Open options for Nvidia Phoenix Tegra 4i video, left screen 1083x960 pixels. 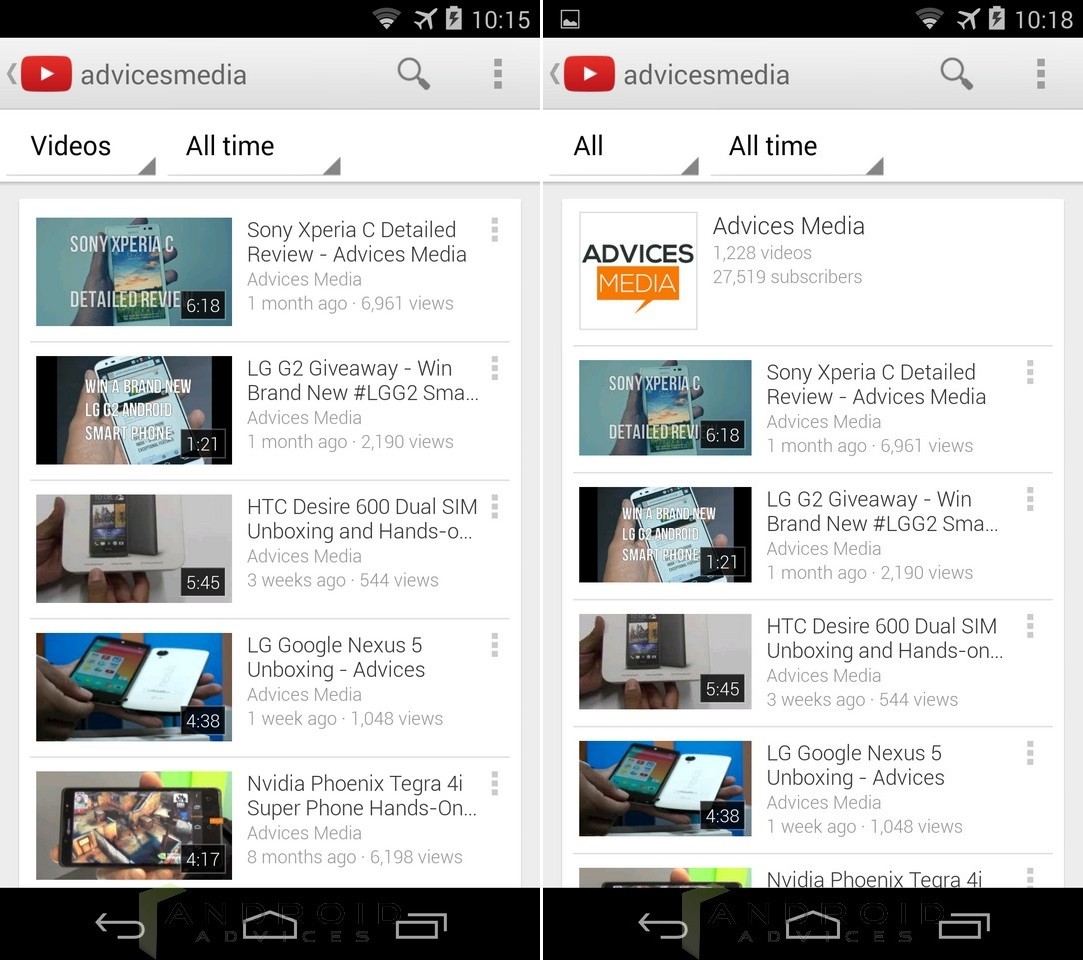coord(495,783)
